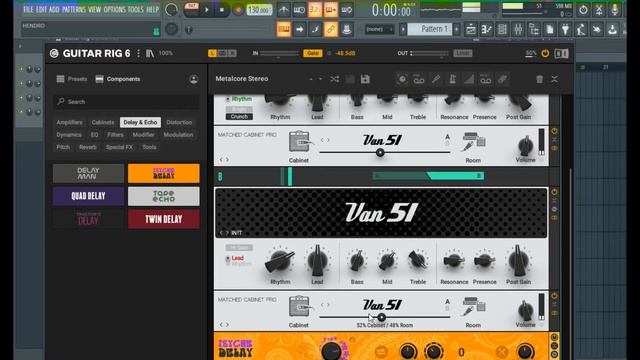Toggle wait-for-input icon beside metronome
The image size is (640, 360).
coord(299,10)
